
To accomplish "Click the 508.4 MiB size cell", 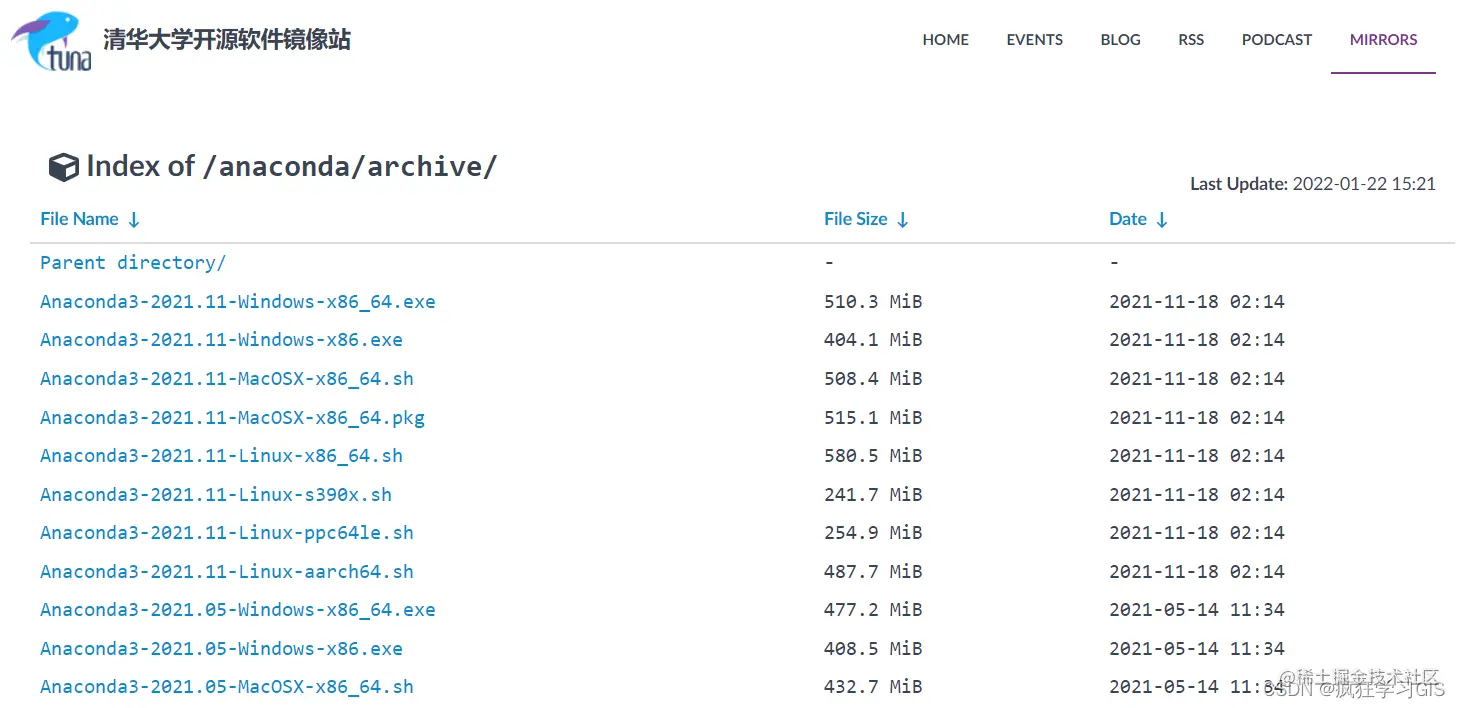I will [873, 379].
